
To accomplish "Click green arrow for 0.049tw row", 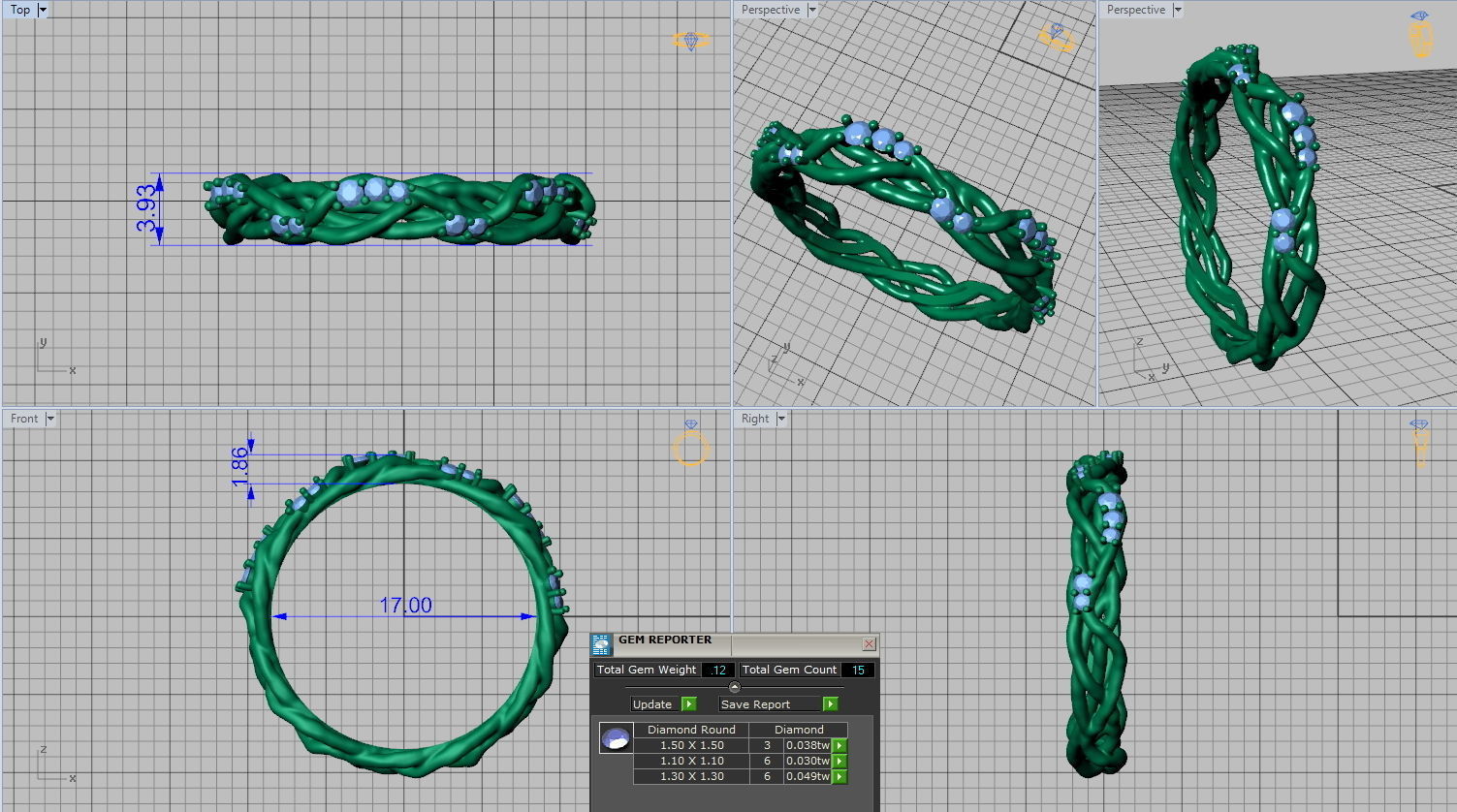I will [839, 776].
